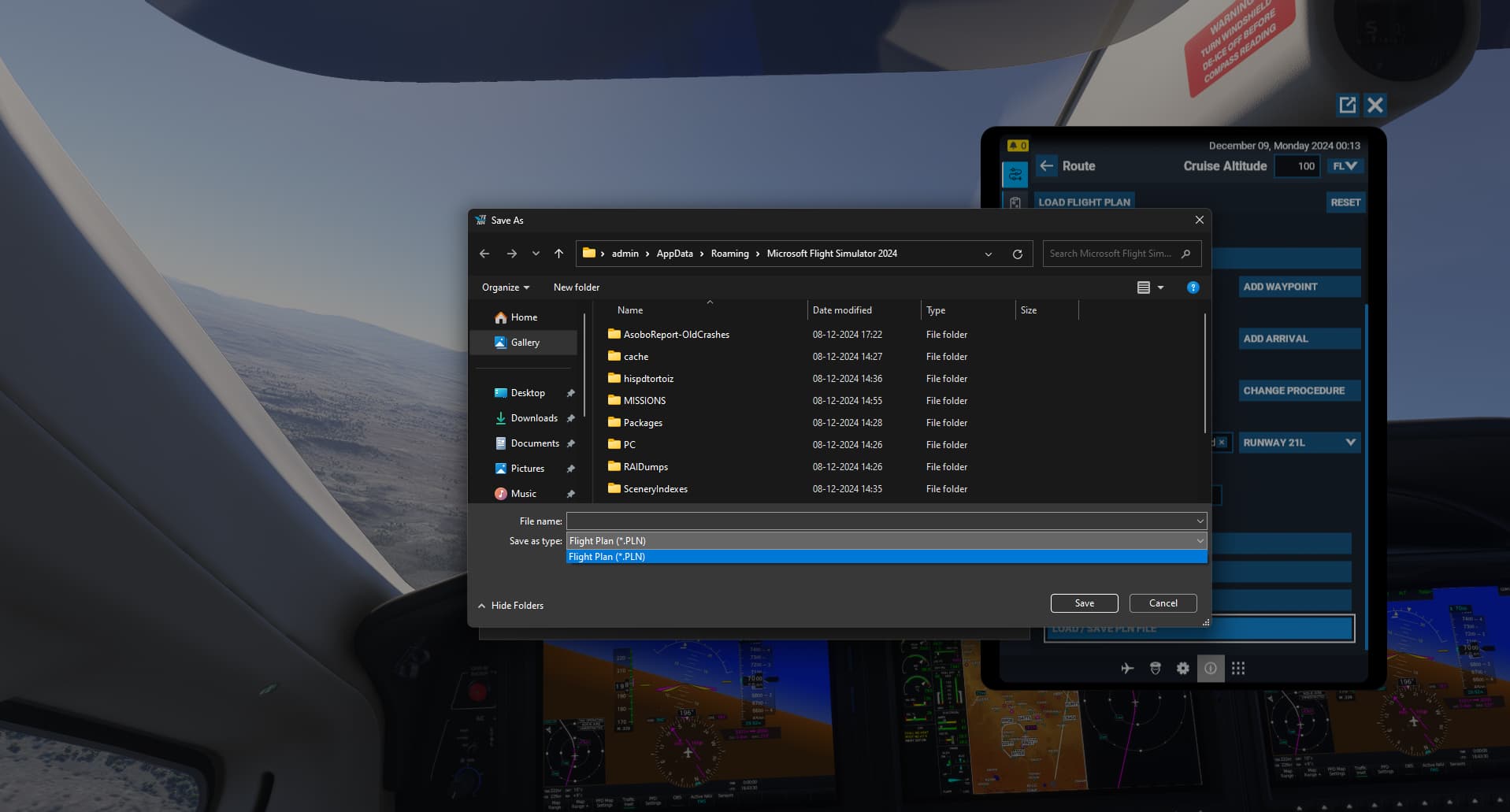Select the highlighted route icon in the EFB sidebar
Screen dimensions: 1510x812
[1016, 174]
